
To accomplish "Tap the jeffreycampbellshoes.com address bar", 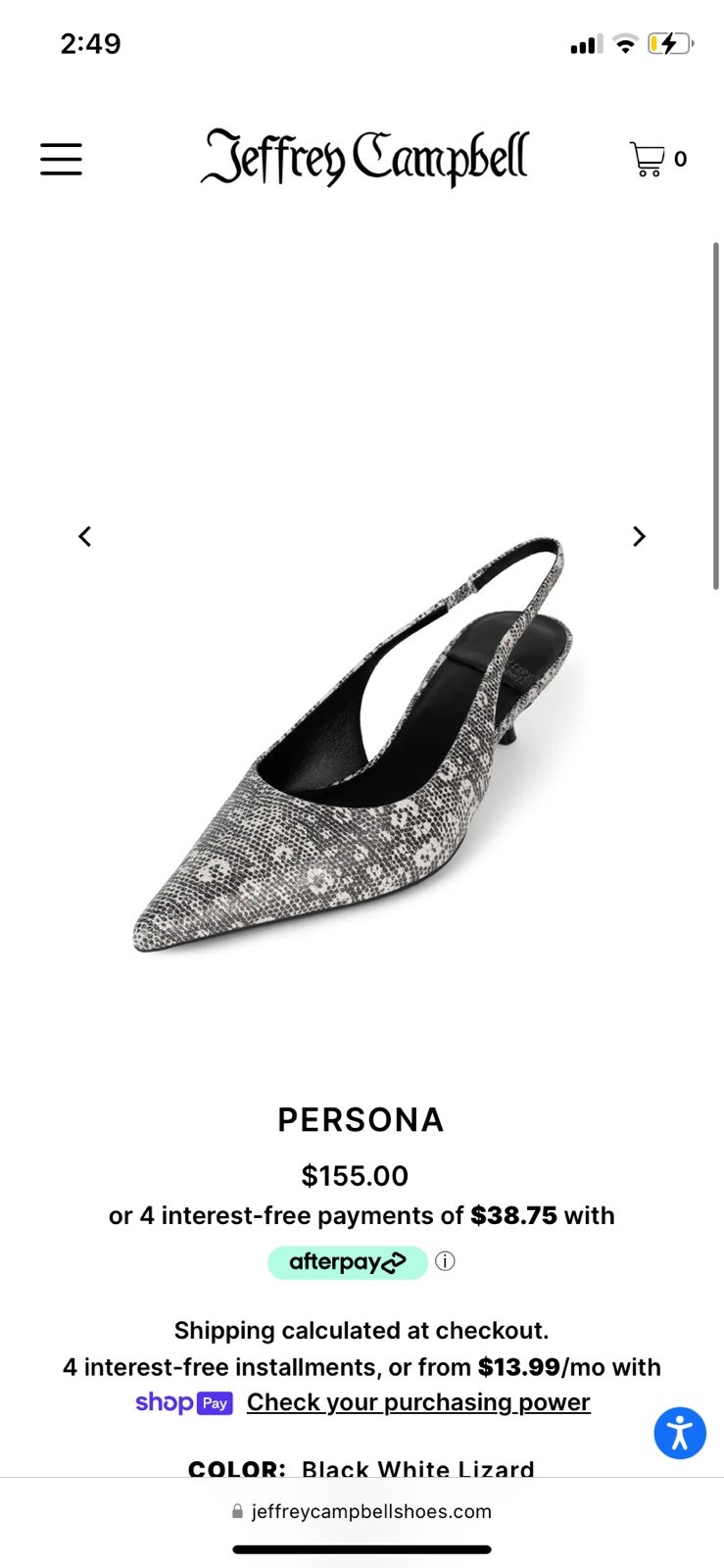I will point(362,1511).
